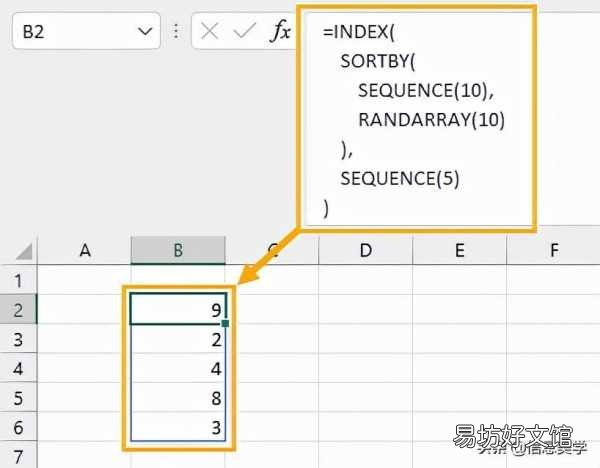600x468 pixels.
Task: Select row 4 header
Action: click(18, 369)
